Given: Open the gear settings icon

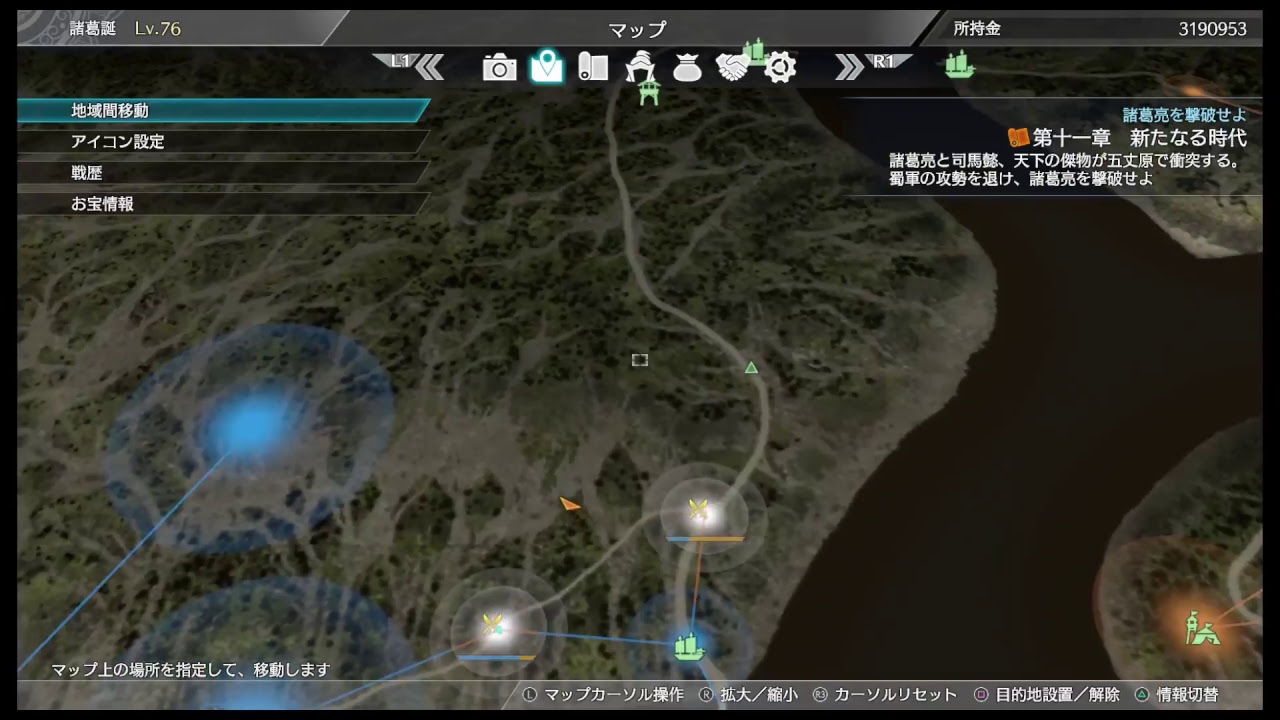Looking at the screenshot, I should pyautogui.click(x=781, y=66).
